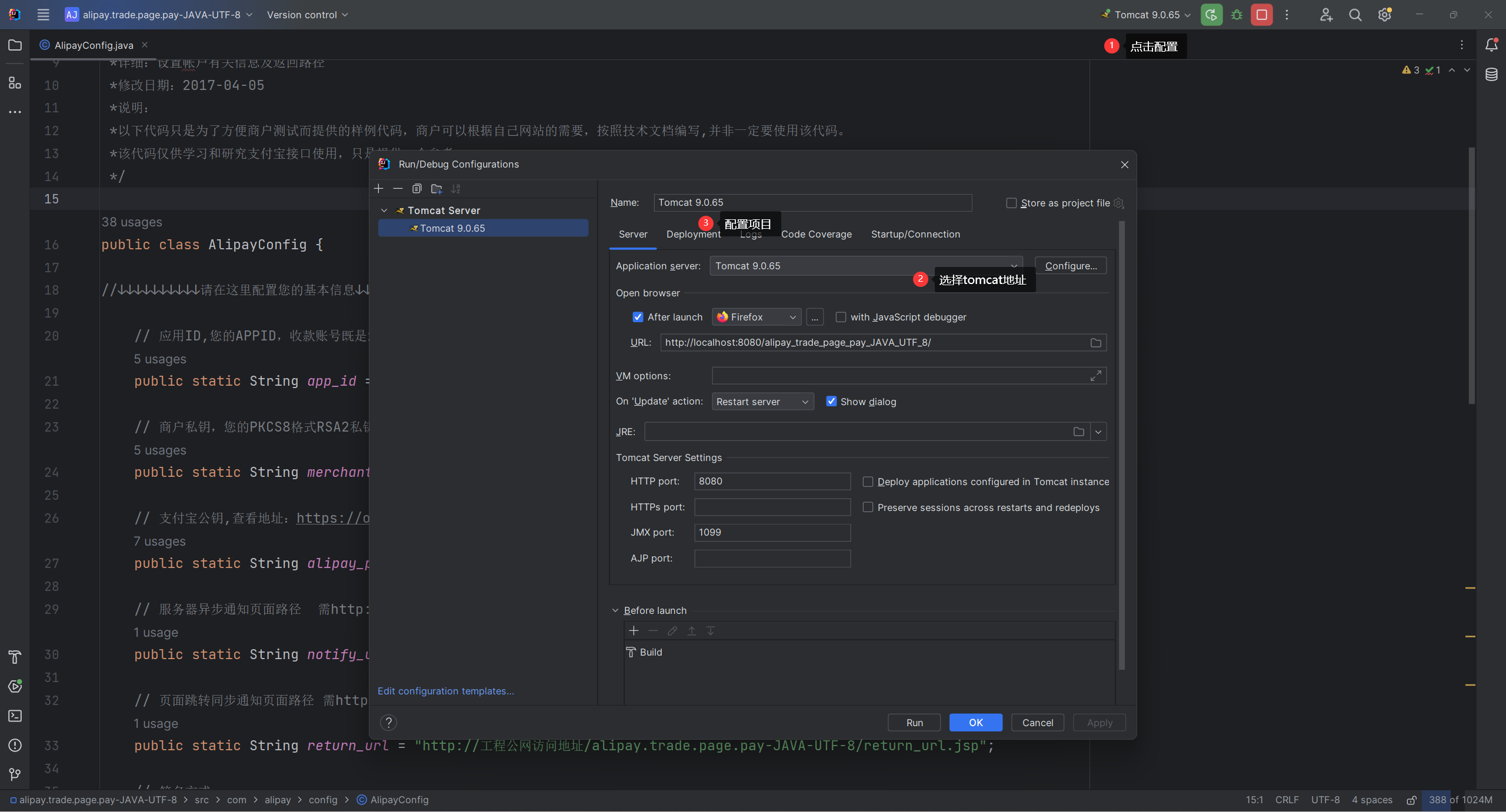Click the editor vertical scrollbar
Viewport: 1506px width, 812px height.
(1471, 276)
